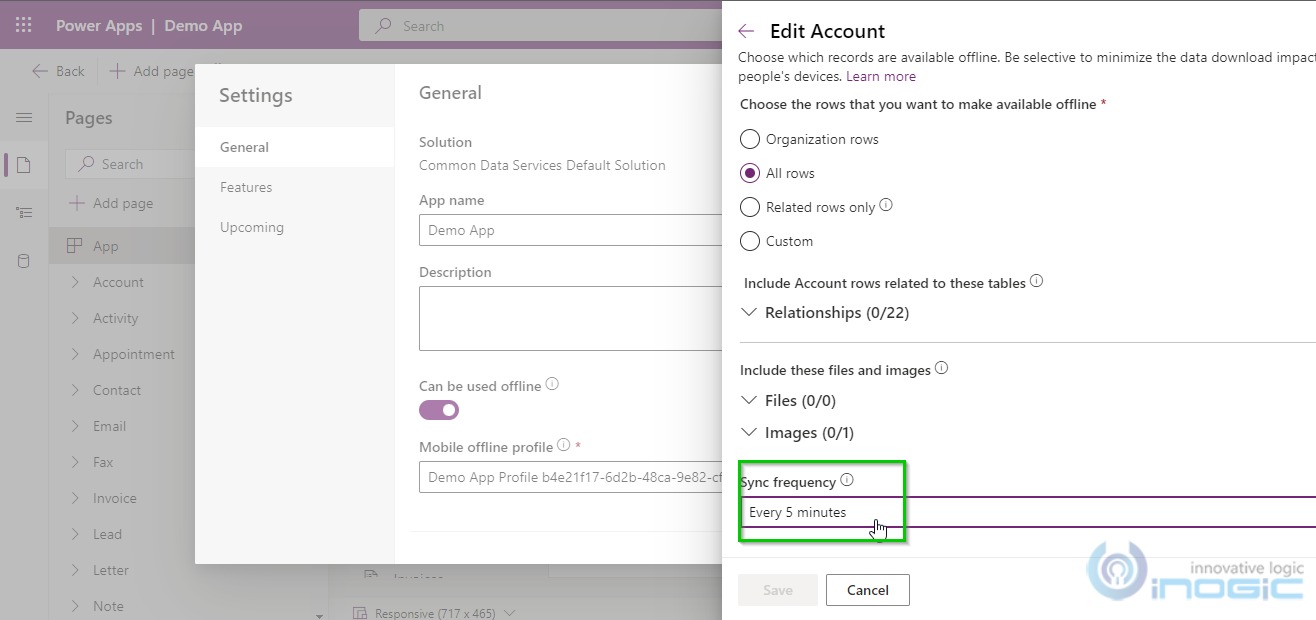Click the info icon next to Sync frequency

[847, 480]
